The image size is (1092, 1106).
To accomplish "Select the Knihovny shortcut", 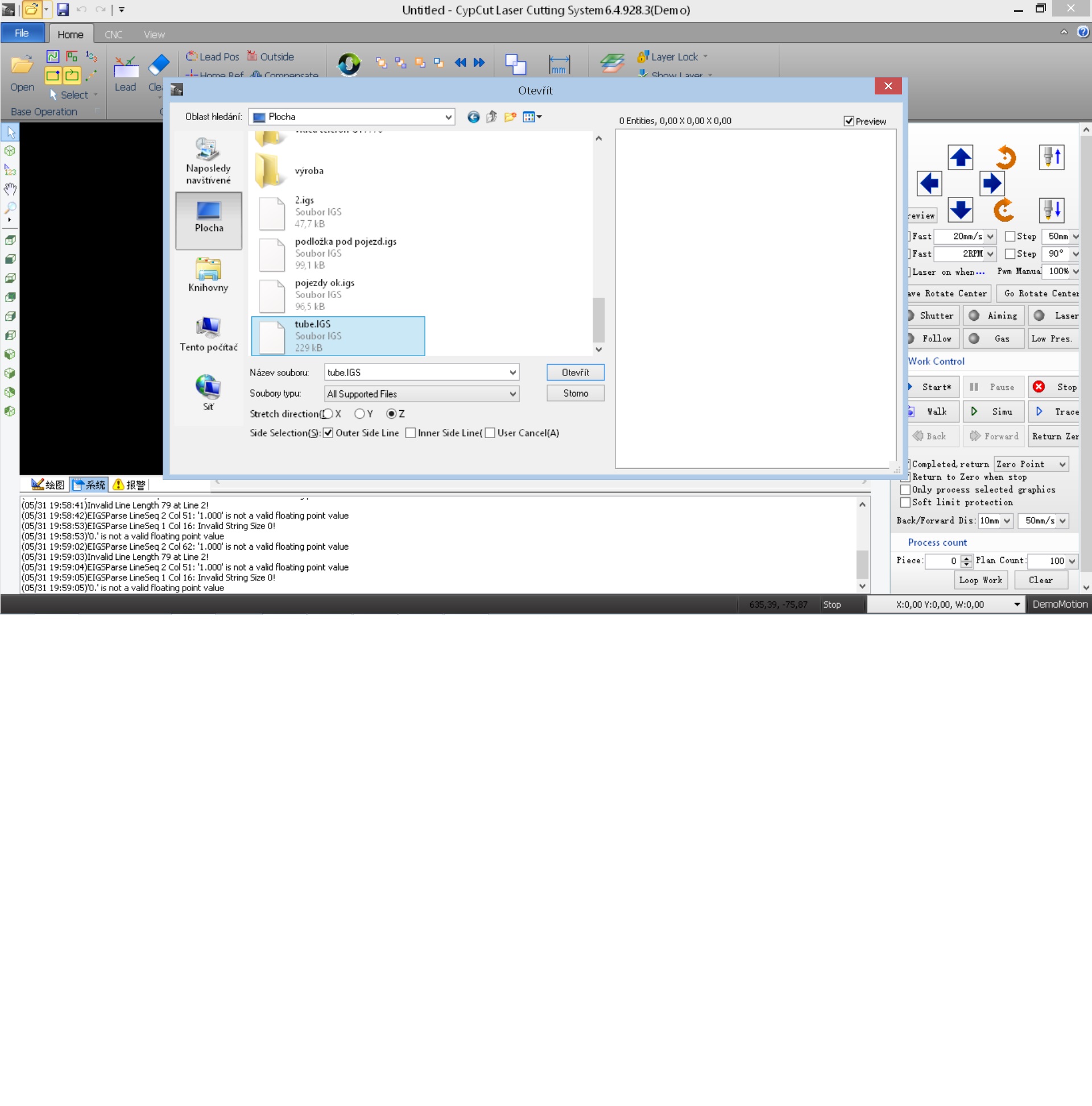I will click(208, 275).
